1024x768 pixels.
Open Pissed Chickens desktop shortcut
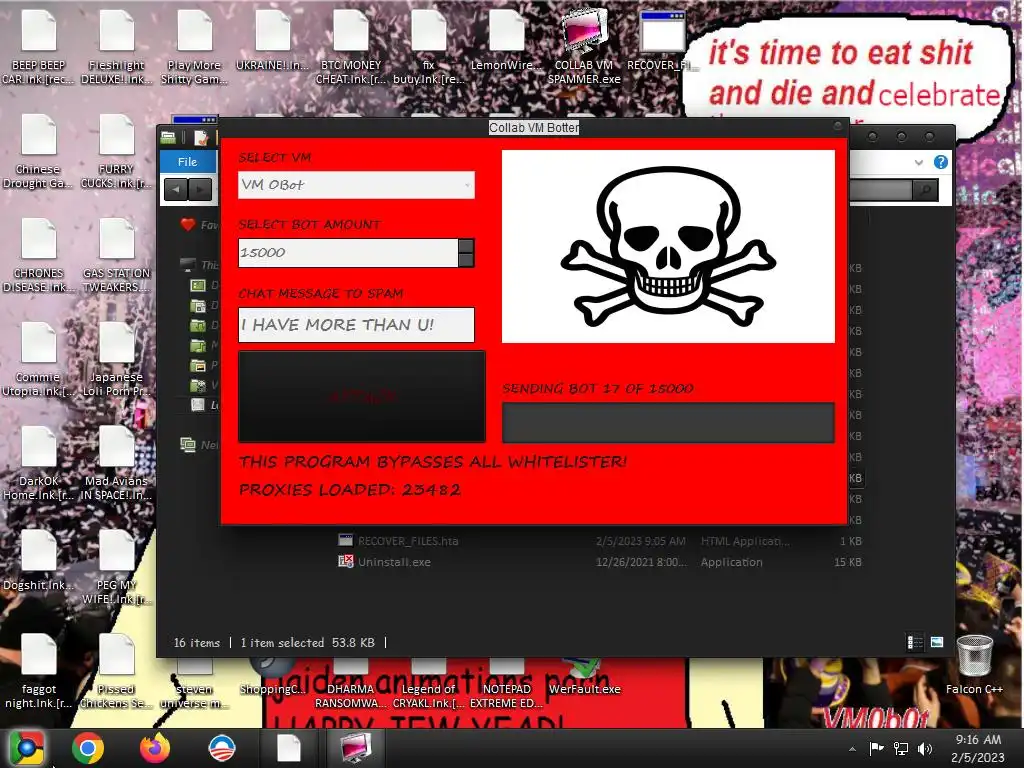[116, 671]
